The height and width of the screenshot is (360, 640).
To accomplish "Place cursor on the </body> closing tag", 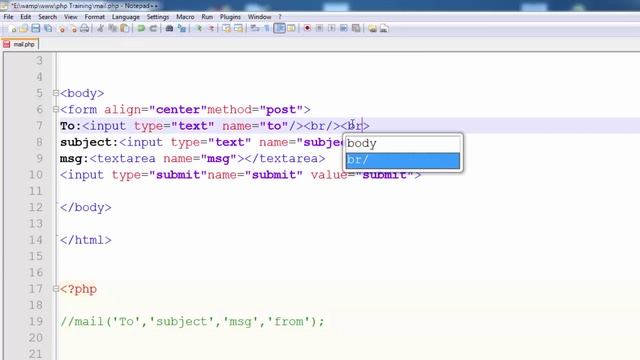I will tap(86, 207).
